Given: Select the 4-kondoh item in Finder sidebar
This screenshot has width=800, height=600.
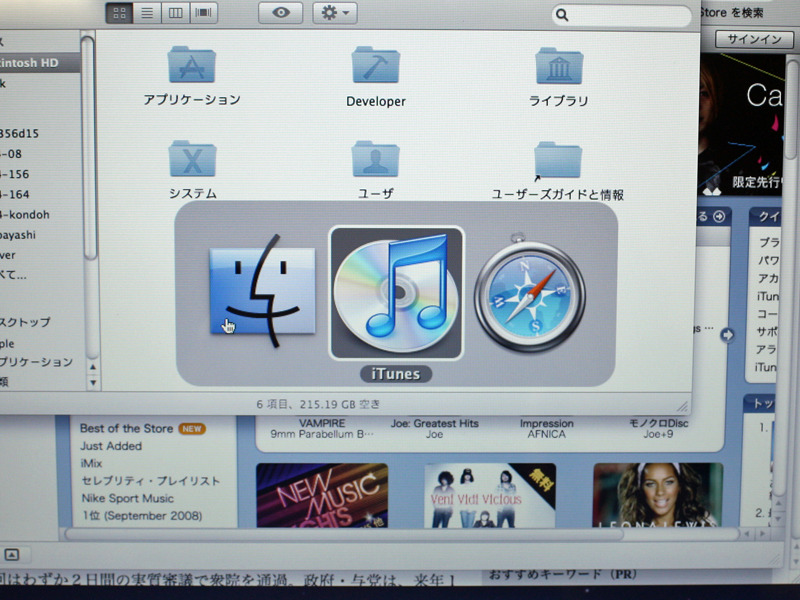Looking at the screenshot, I should (25, 215).
